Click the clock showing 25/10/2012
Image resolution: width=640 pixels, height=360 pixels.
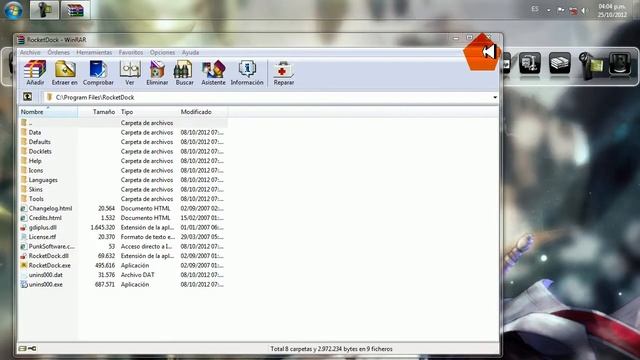[x=612, y=11]
